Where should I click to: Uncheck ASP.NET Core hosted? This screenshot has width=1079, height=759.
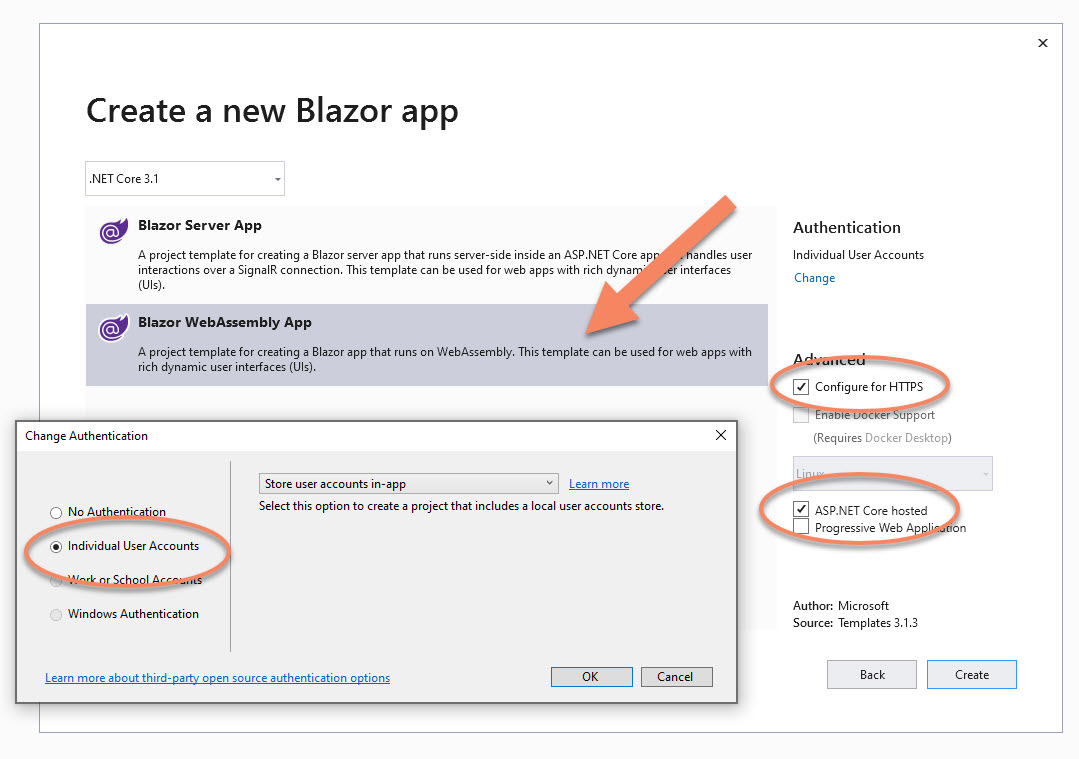coord(801,509)
